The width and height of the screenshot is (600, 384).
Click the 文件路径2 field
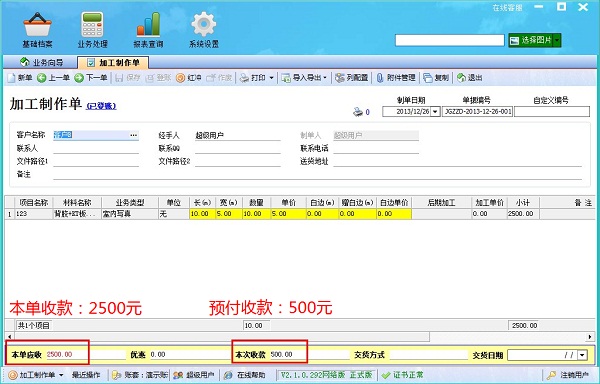pos(238,161)
